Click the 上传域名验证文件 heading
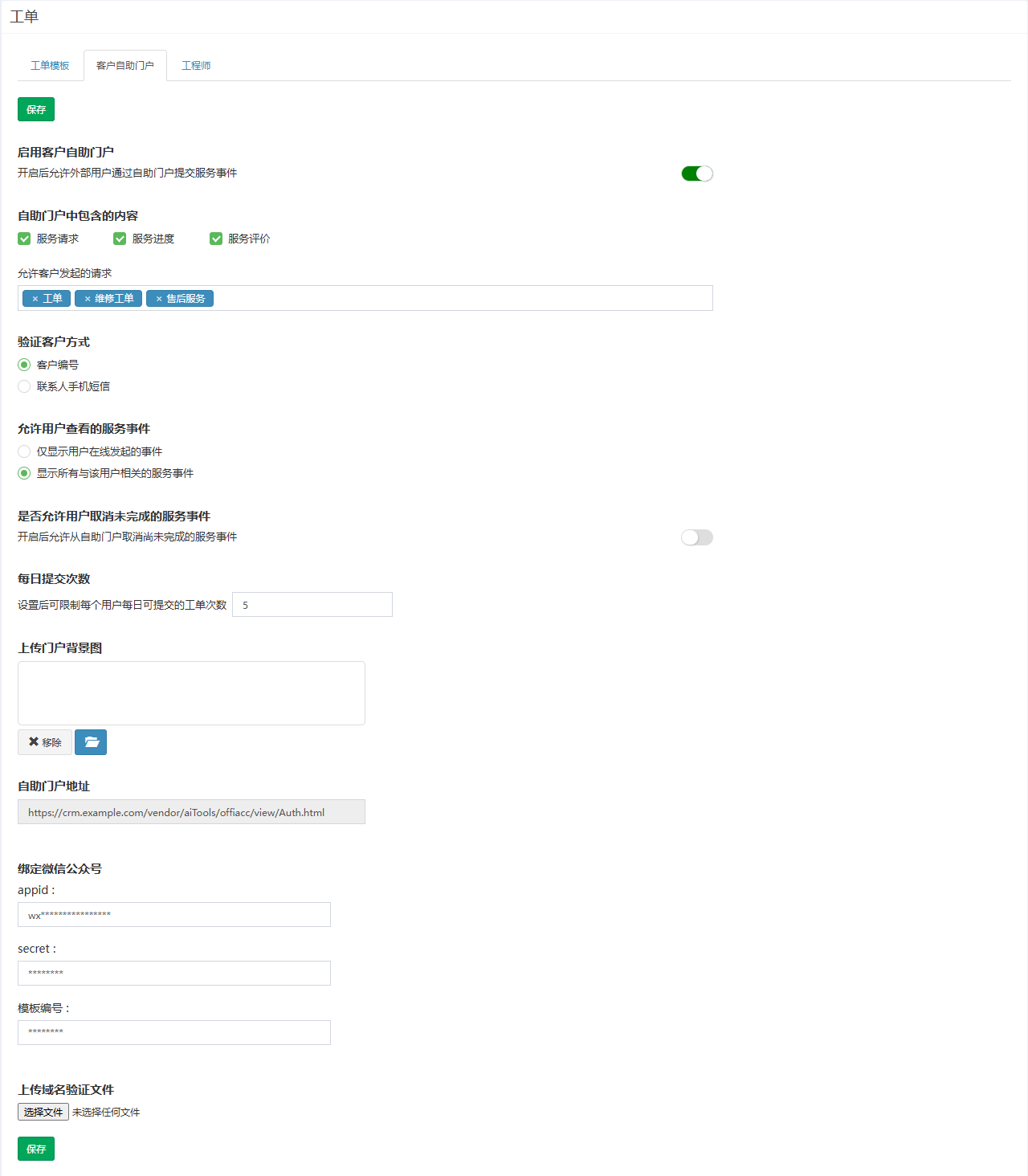Image resolution: width=1028 pixels, height=1176 pixels. [66, 1090]
